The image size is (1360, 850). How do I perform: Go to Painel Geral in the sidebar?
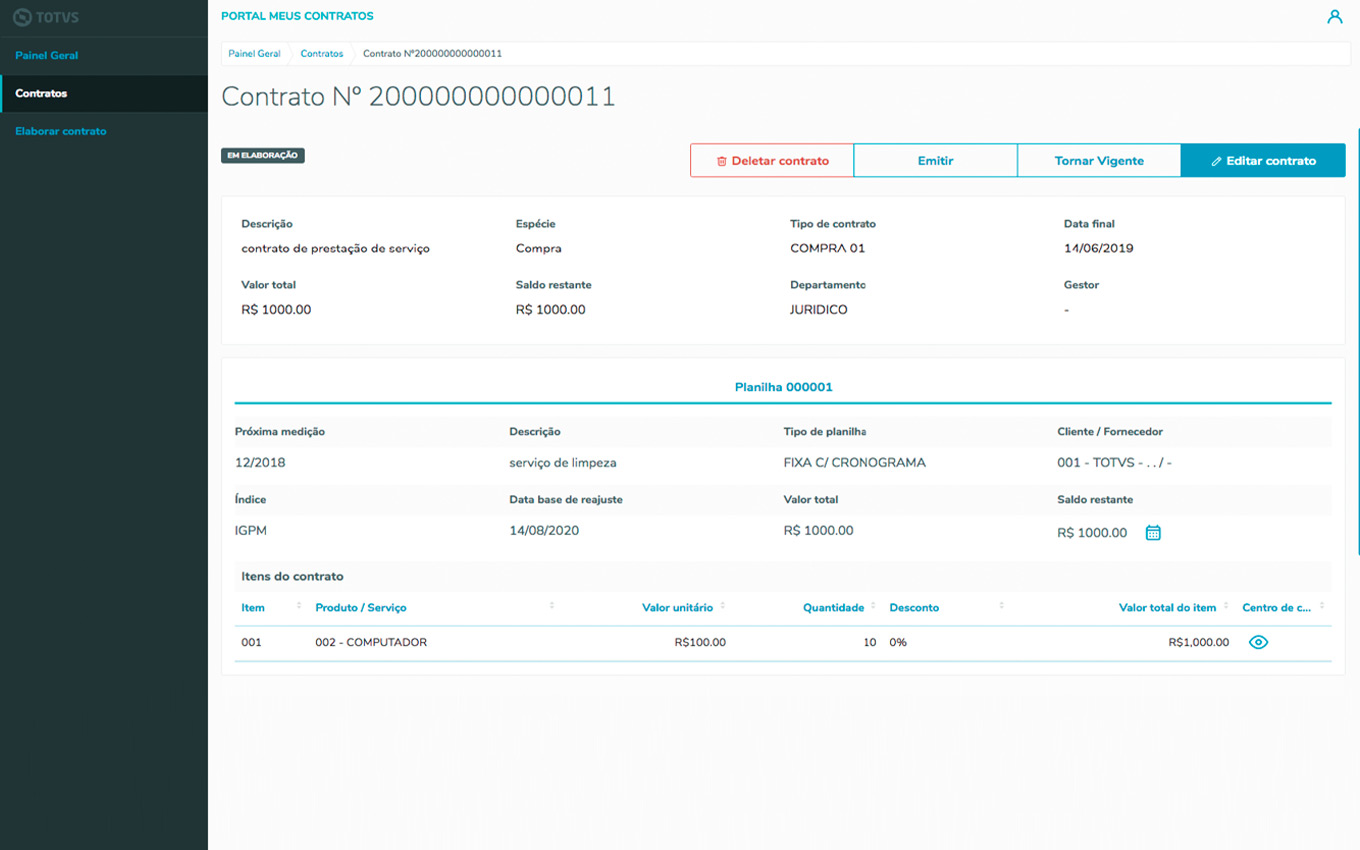pyautogui.click(x=47, y=56)
